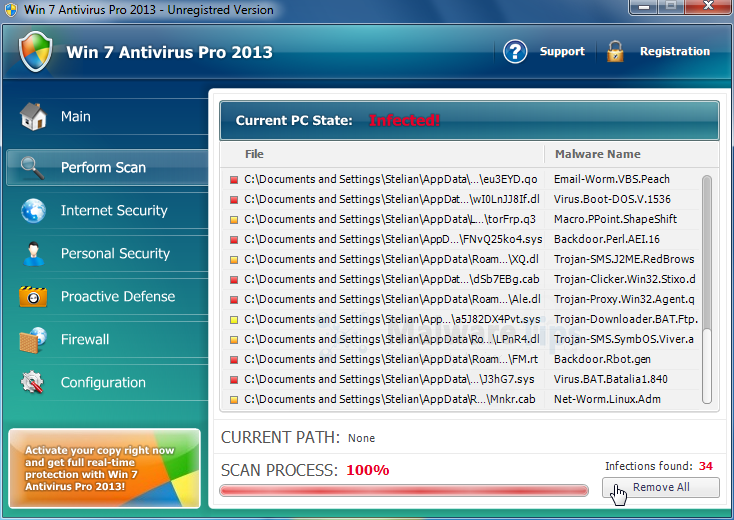Click red severity square for FNvQ25ko4.sys

[x=234, y=240]
